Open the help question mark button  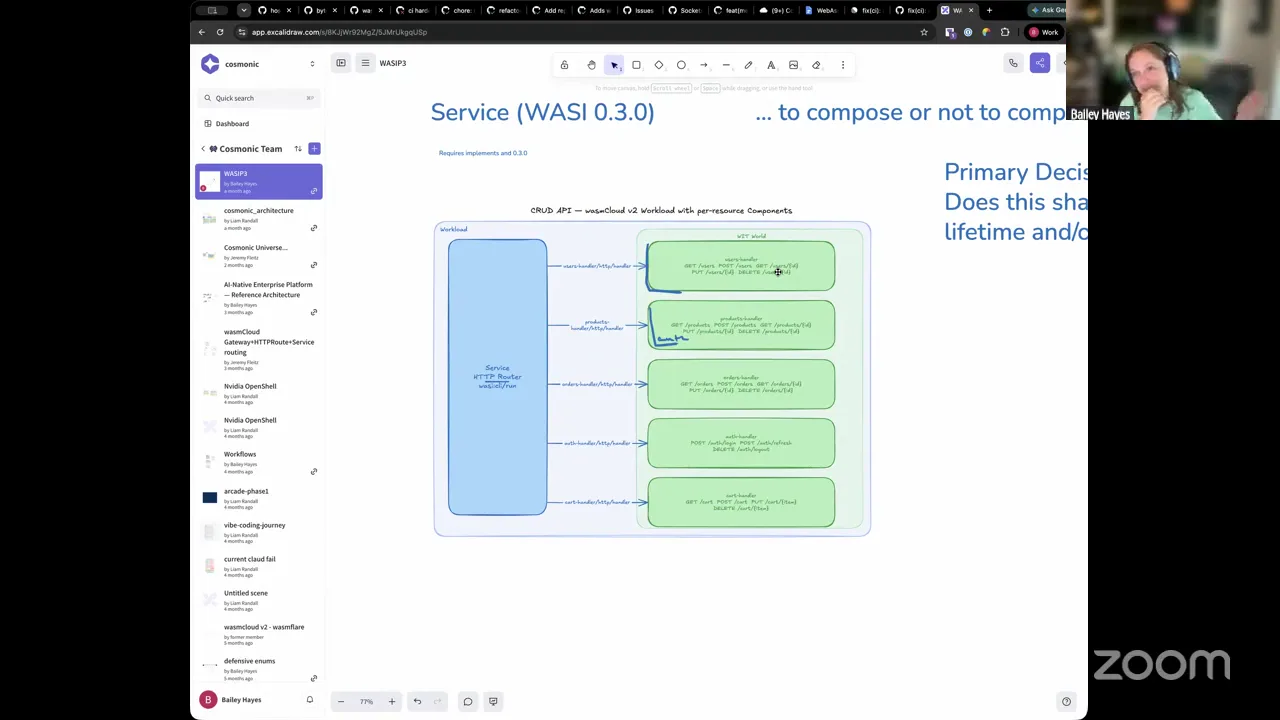(x=1066, y=702)
